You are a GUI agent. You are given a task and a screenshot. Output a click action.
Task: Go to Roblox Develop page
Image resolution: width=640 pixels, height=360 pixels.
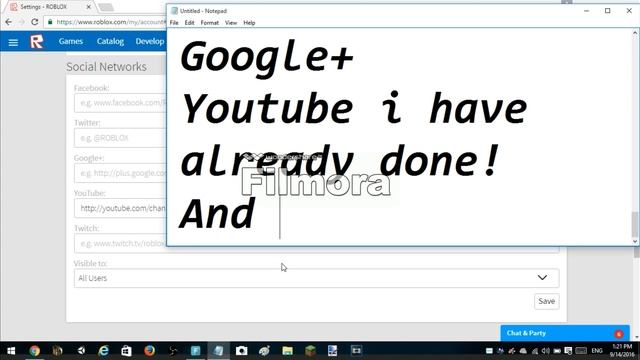pyautogui.click(x=150, y=41)
